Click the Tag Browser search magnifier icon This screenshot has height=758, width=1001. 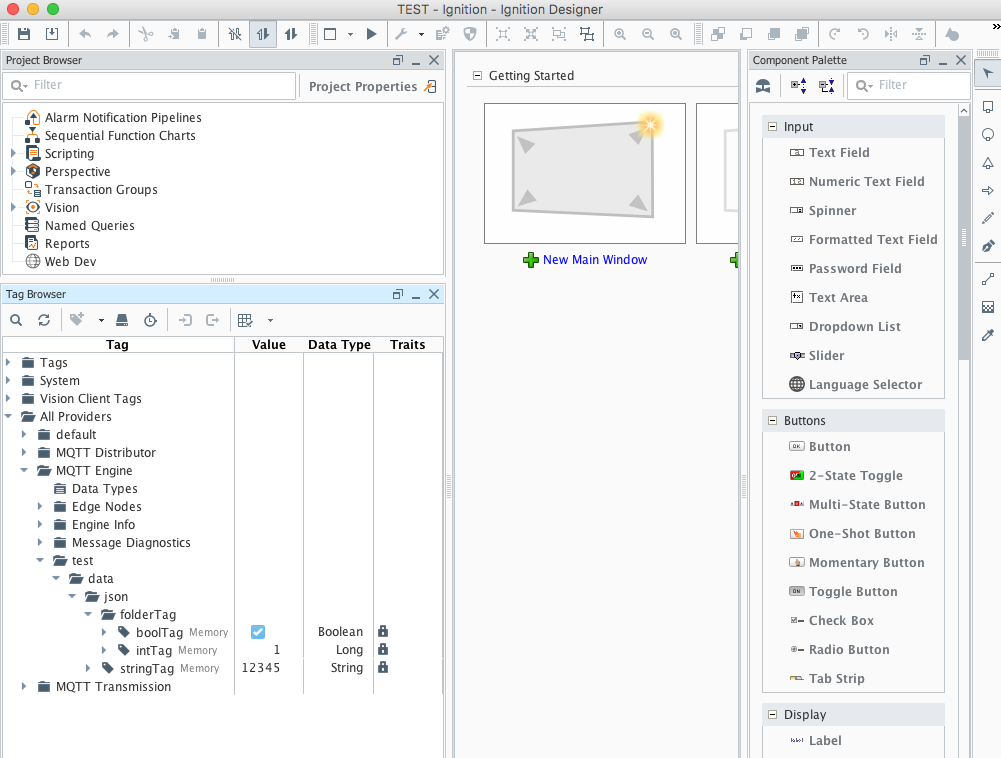tap(16, 320)
